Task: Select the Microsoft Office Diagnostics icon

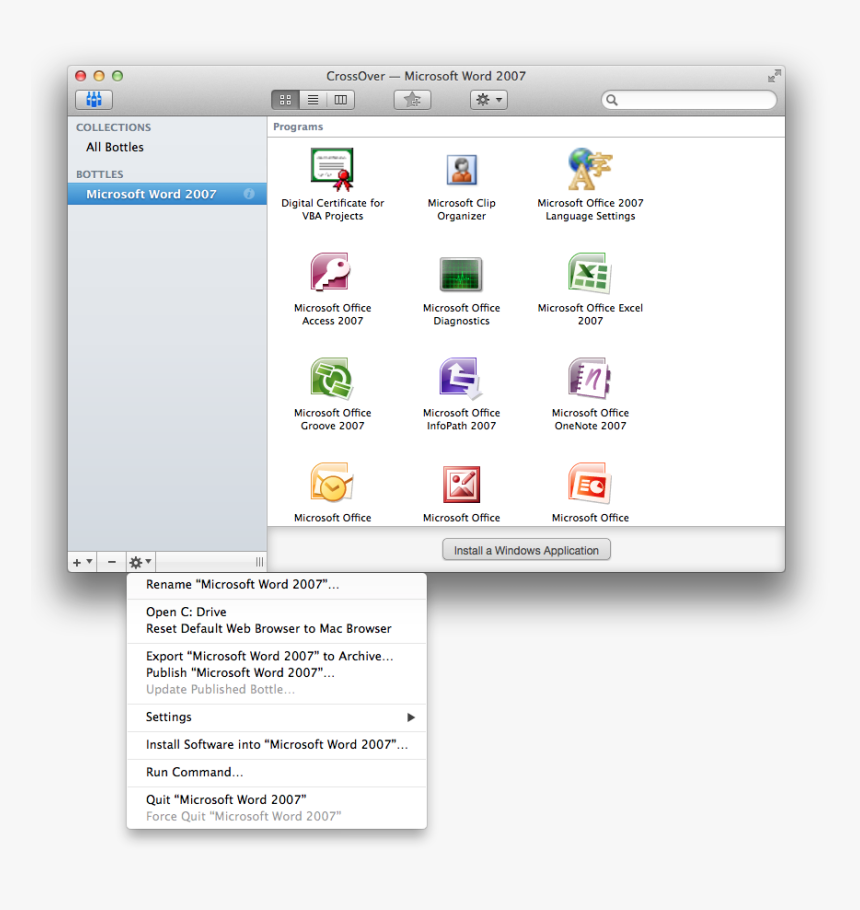Action: click(461, 274)
